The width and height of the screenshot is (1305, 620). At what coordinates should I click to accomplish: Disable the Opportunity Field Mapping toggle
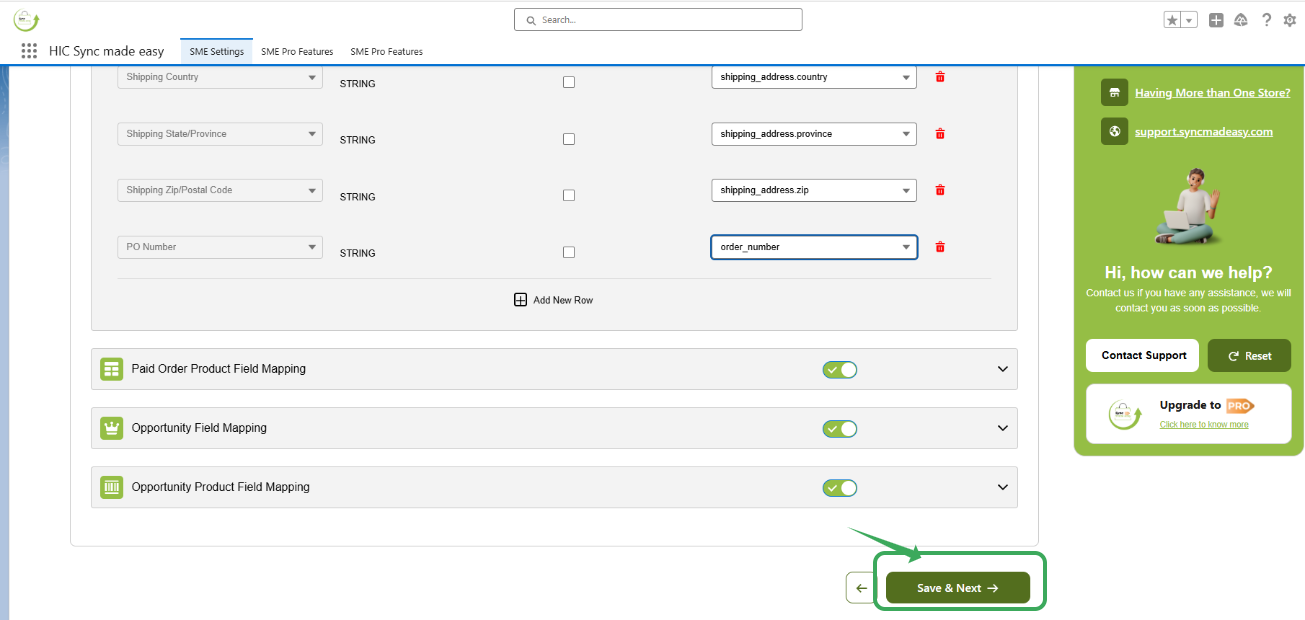[x=840, y=429]
